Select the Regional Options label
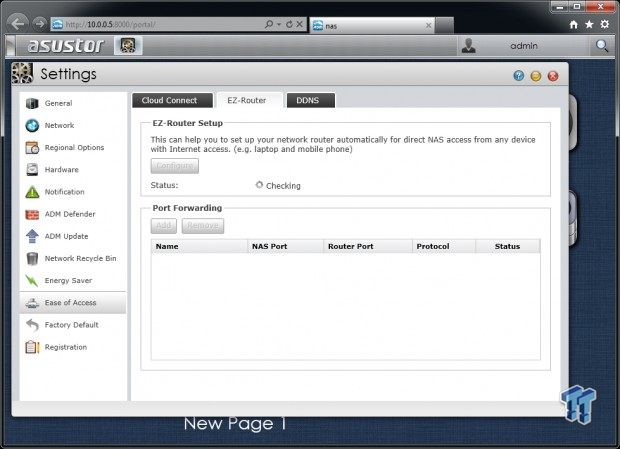 74,147
